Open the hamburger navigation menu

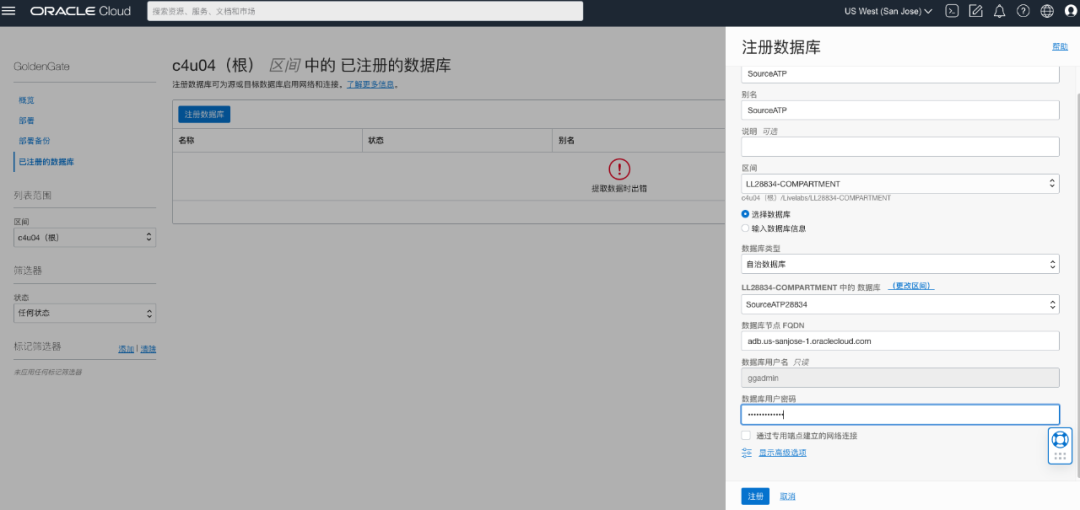(10, 11)
